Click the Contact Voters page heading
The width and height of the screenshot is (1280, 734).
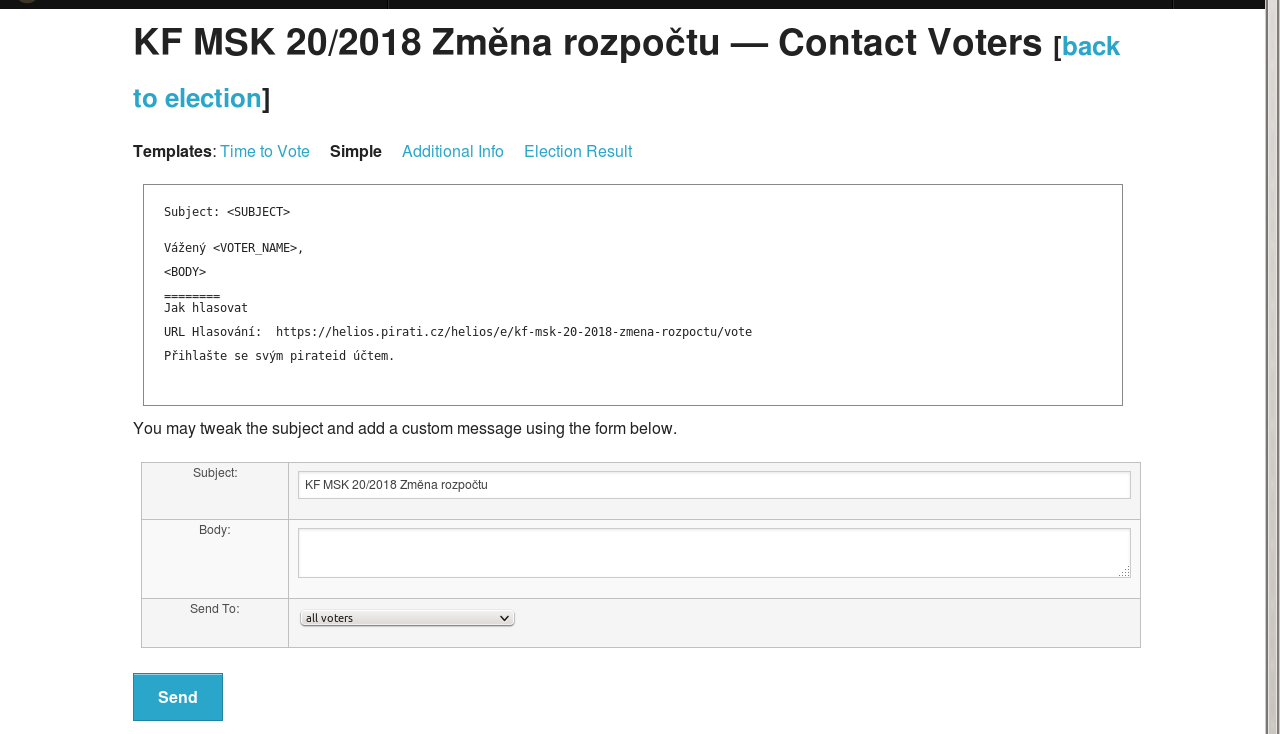(x=588, y=42)
